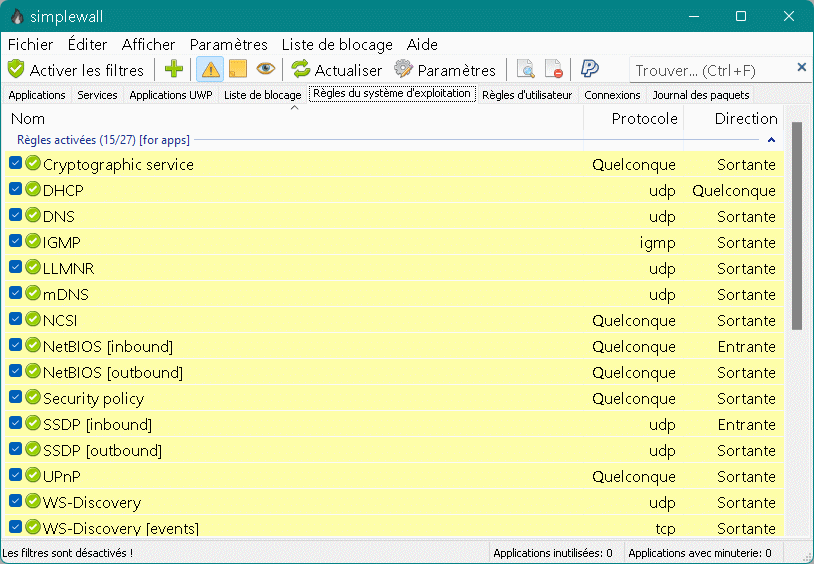Click green status icon of mDNS rule
The height and width of the screenshot is (564, 814).
click(33, 293)
